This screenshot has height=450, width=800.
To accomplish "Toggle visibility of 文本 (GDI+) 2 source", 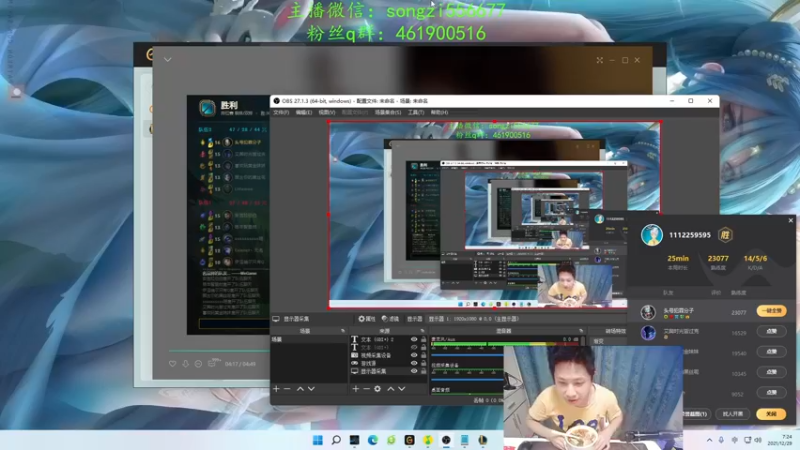I will coord(414,339).
